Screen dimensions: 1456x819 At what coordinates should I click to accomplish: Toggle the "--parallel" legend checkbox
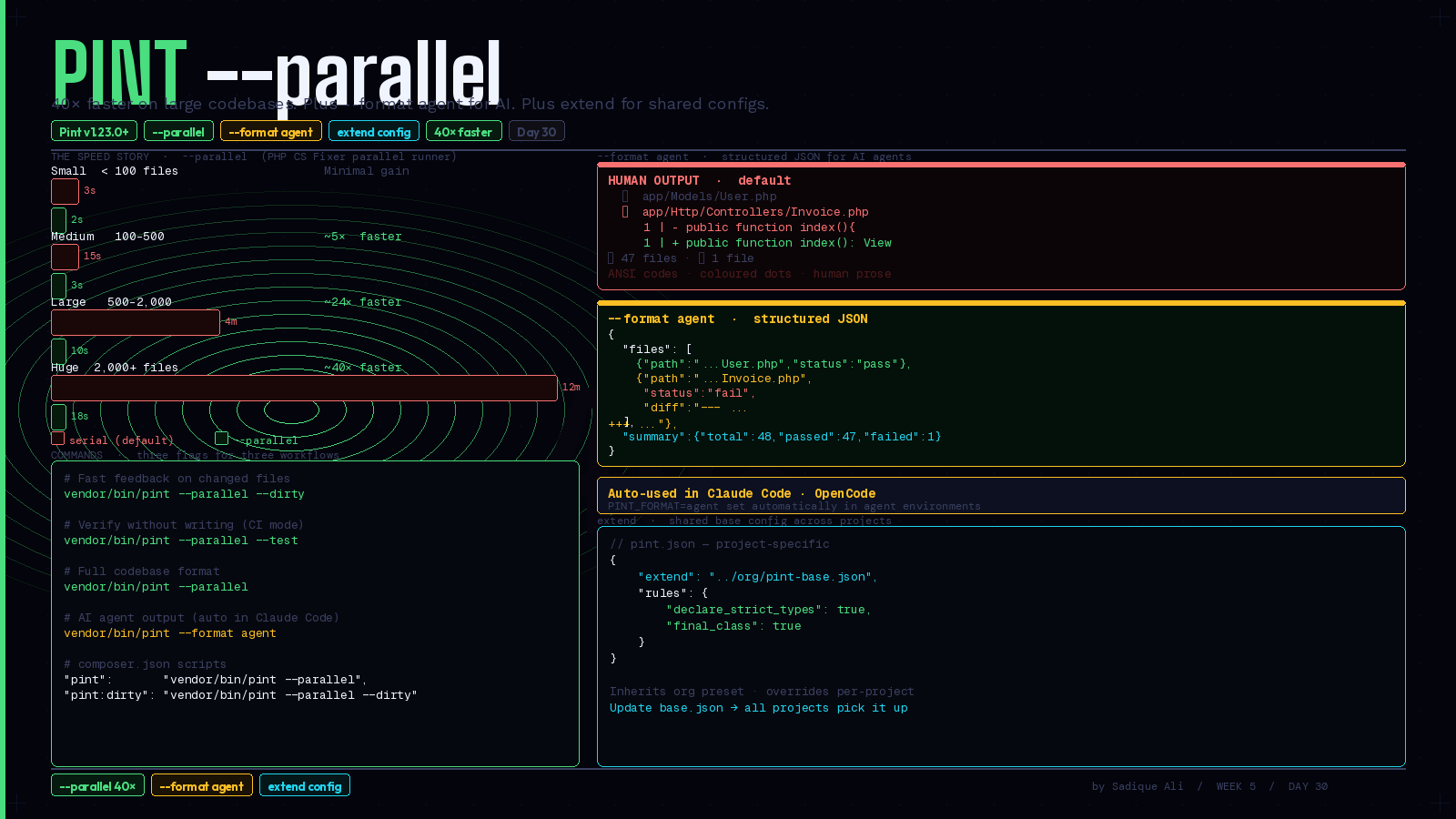[221, 438]
